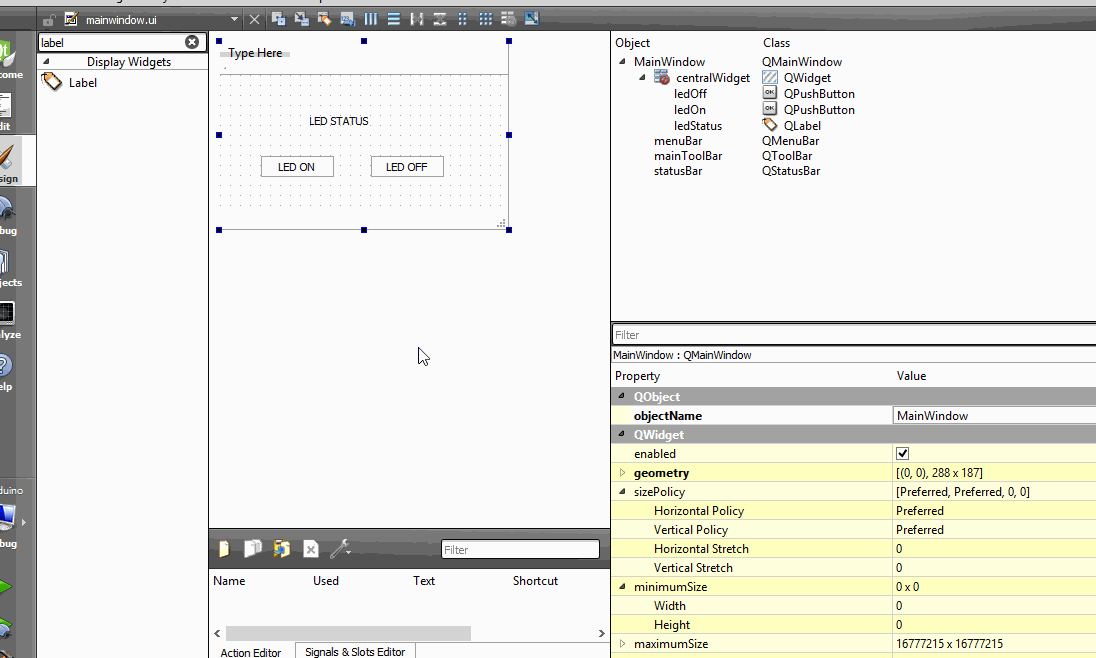Click Lay Out in a Grid icon
The width and height of the screenshot is (1096, 658).
(x=485, y=19)
